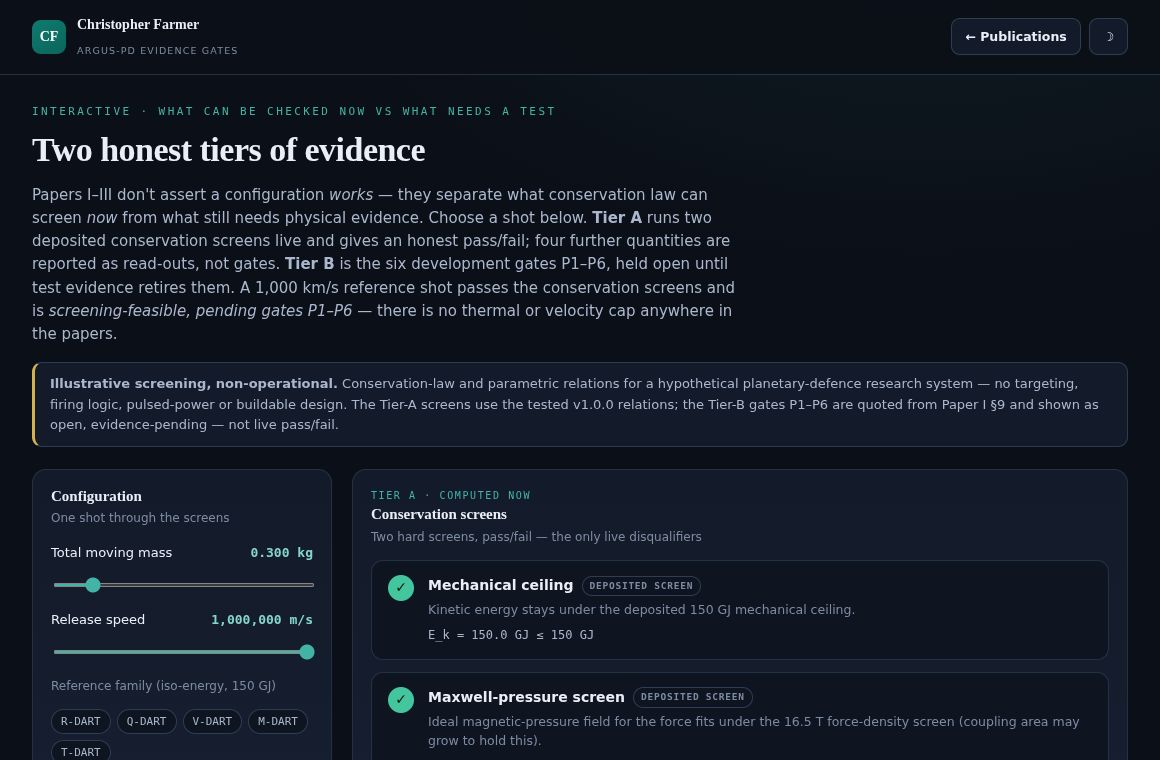
Task: Click the Reference family iso-energy label
Action: 163,686
